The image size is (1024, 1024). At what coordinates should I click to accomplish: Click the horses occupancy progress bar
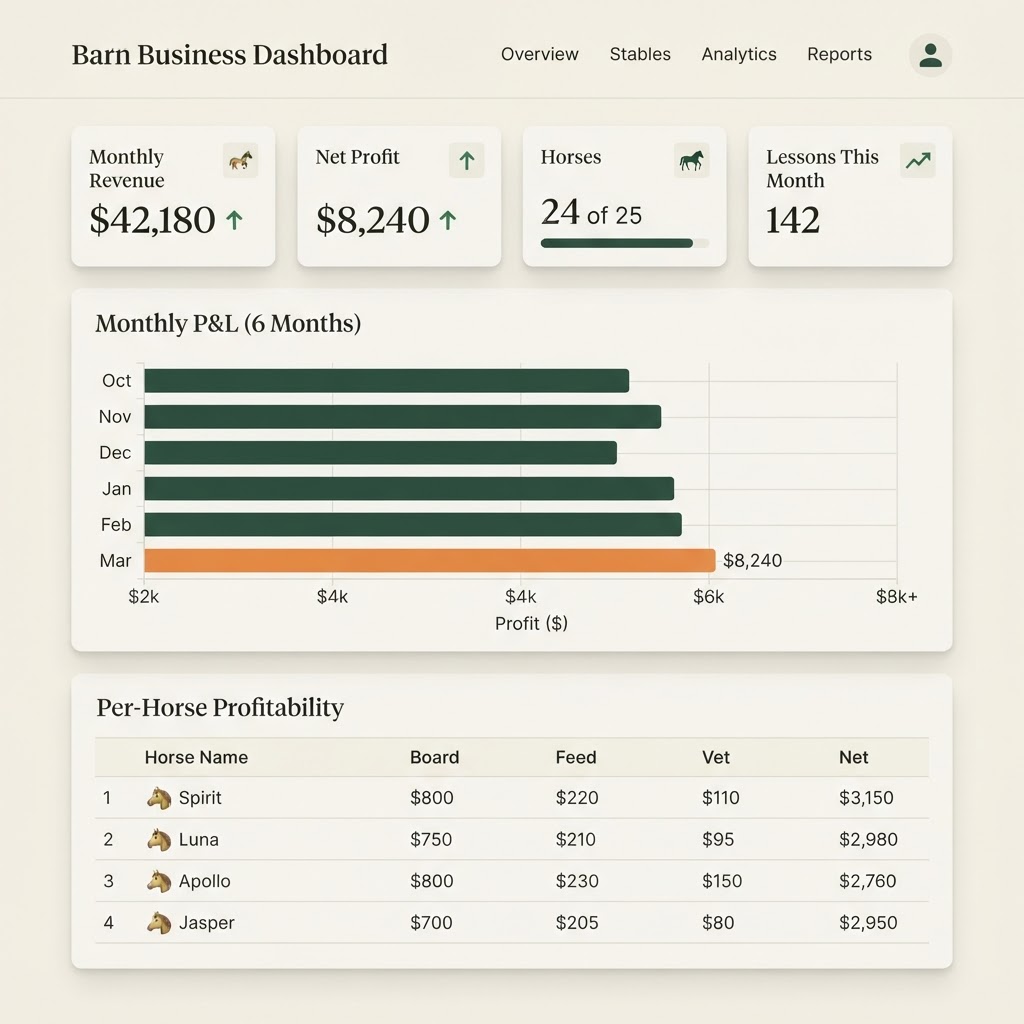point(624,244)
